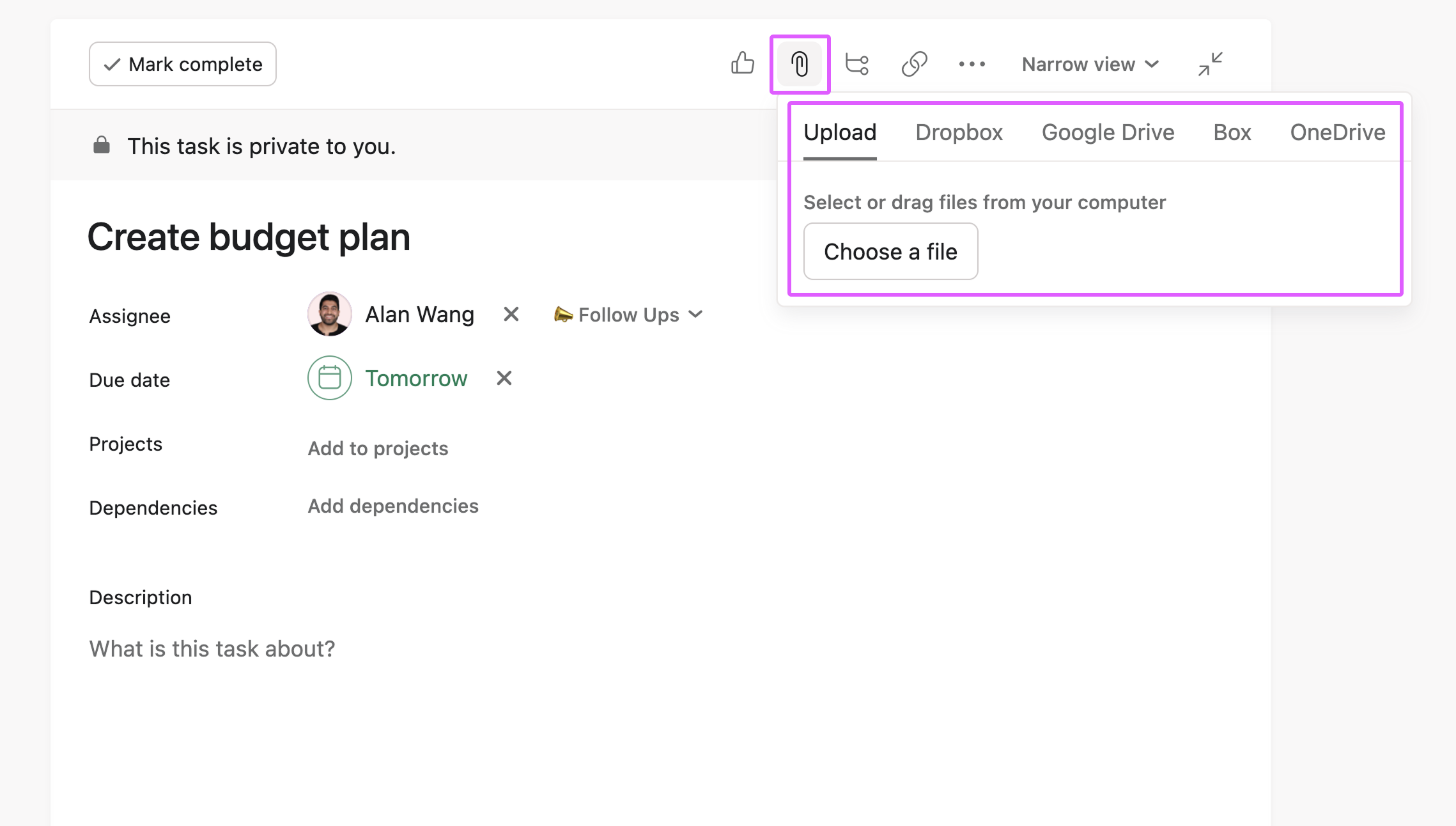Open the attachments paperclip menu
This screenshot has height=826, width=1456.
coord(800,64)
